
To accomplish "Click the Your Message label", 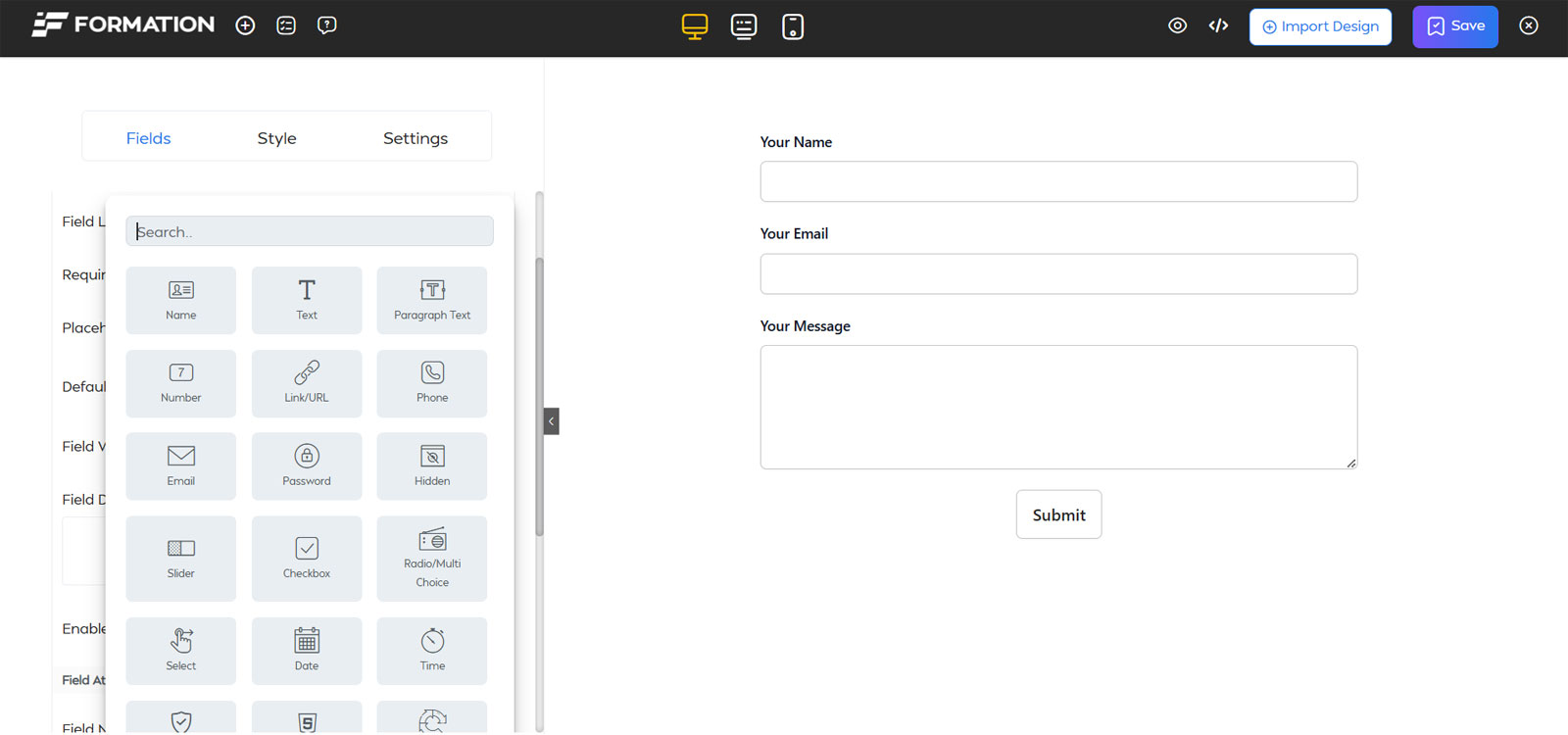I will click(x=806, y=326).
